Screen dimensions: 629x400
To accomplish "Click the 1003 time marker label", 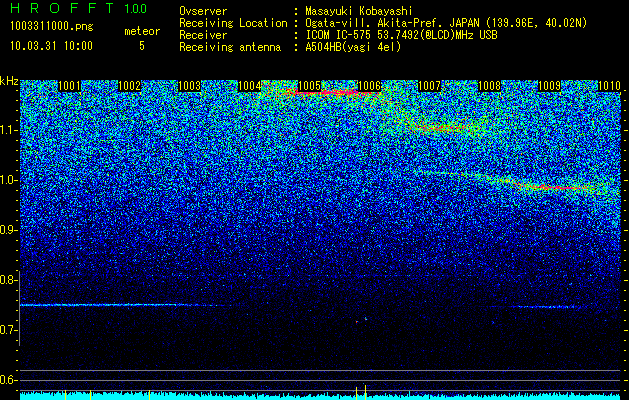I will 189,86.
